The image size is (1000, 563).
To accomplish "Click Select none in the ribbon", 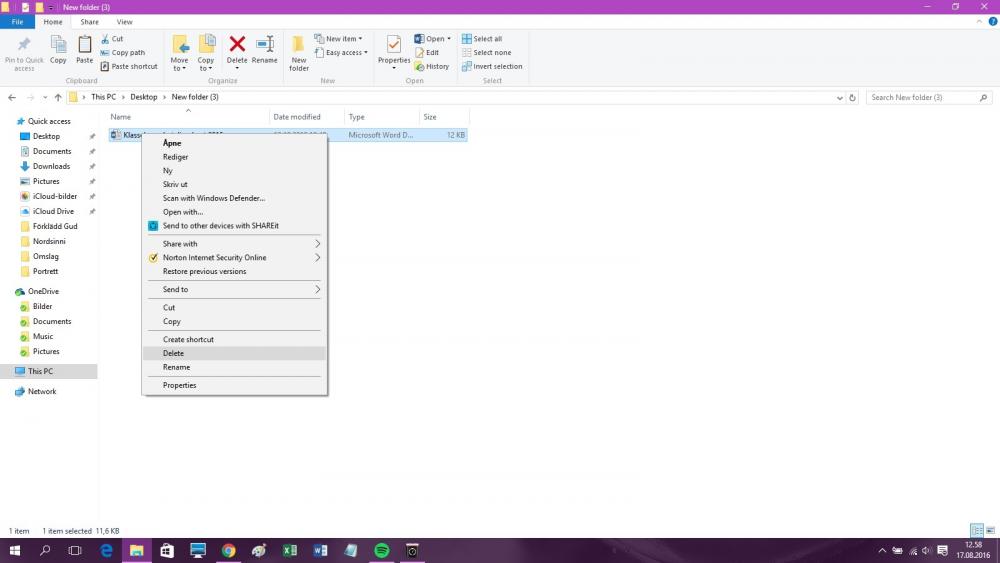I will point(486,53).
